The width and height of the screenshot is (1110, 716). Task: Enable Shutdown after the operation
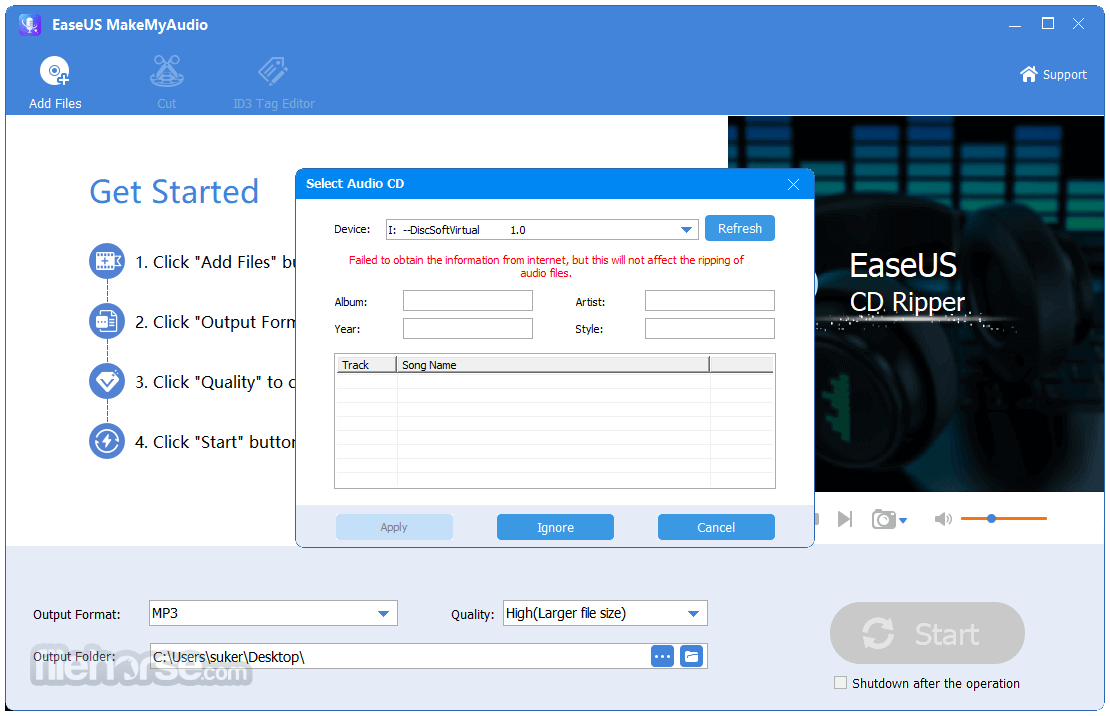point(840,683)
